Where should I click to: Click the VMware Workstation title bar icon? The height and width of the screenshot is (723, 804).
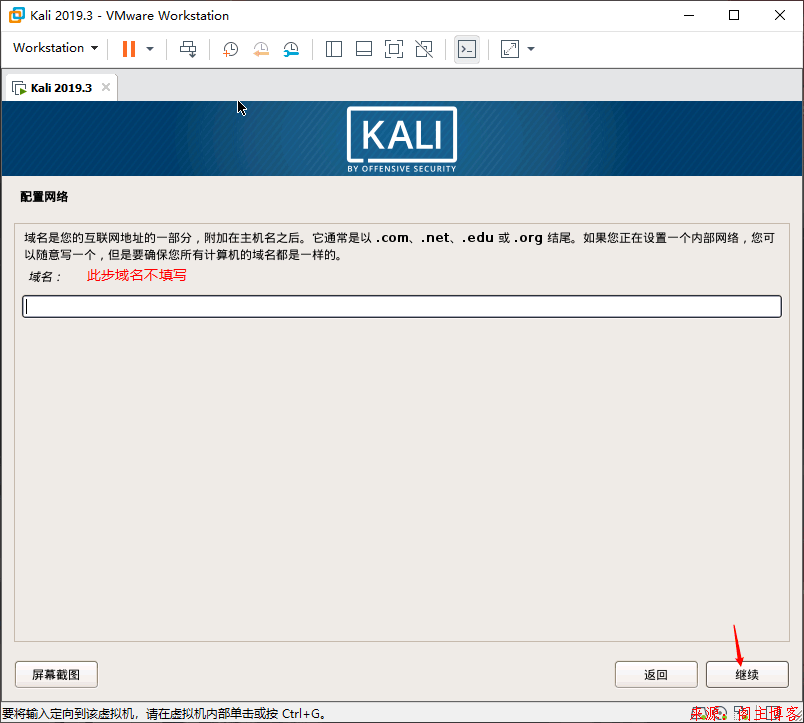pos(16,15)
